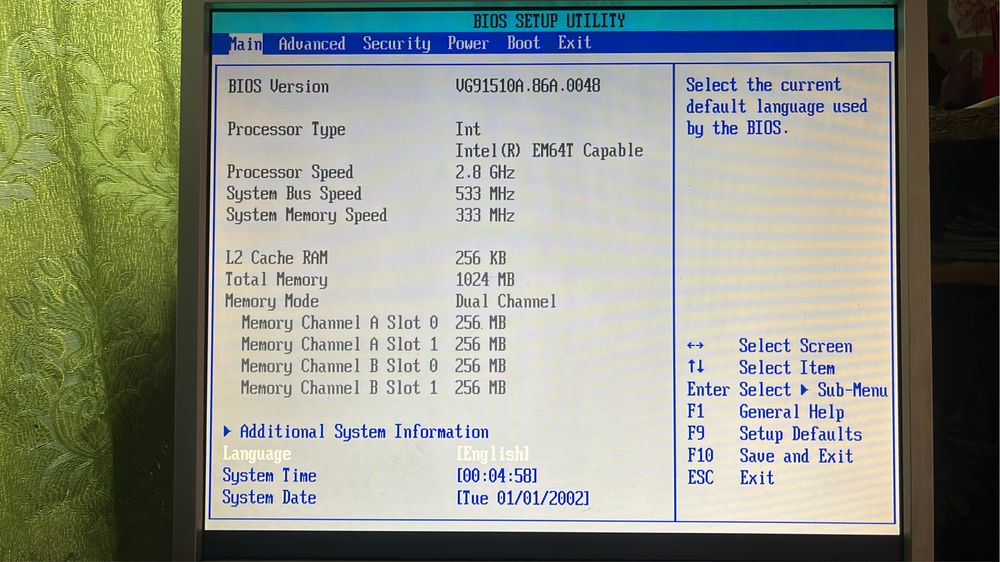Click Memory Channel A Slot 1 row
The height and width of the screenshot is (562, 1000).
tap(373, 344)
